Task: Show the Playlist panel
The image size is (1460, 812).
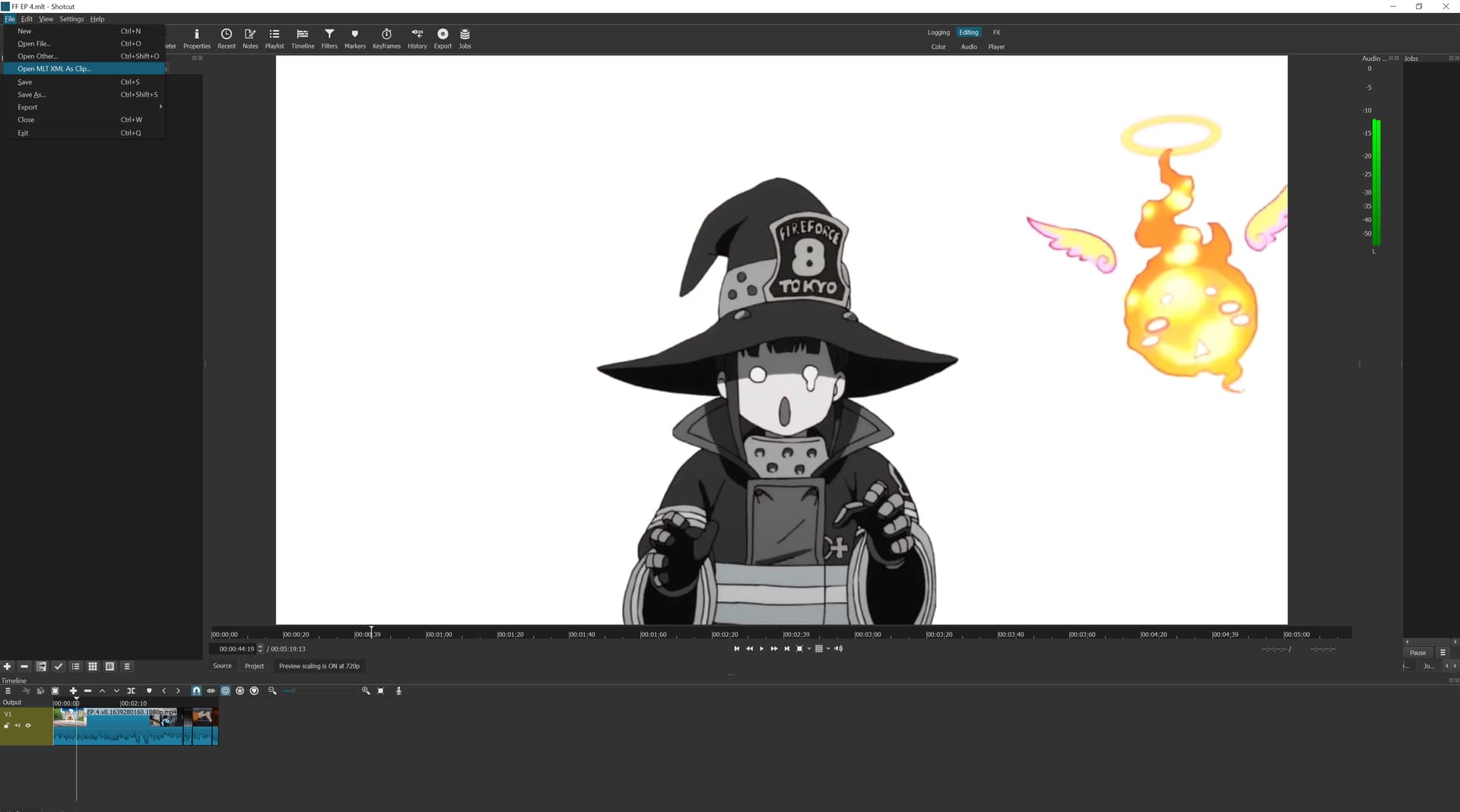Action: pyautogui.click(x=275, y=39)
